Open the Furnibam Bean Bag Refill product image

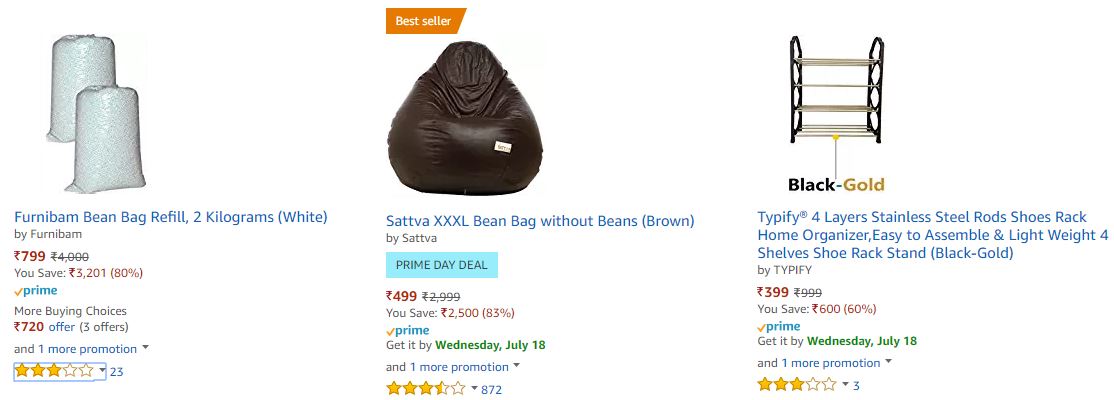[96, 114]
